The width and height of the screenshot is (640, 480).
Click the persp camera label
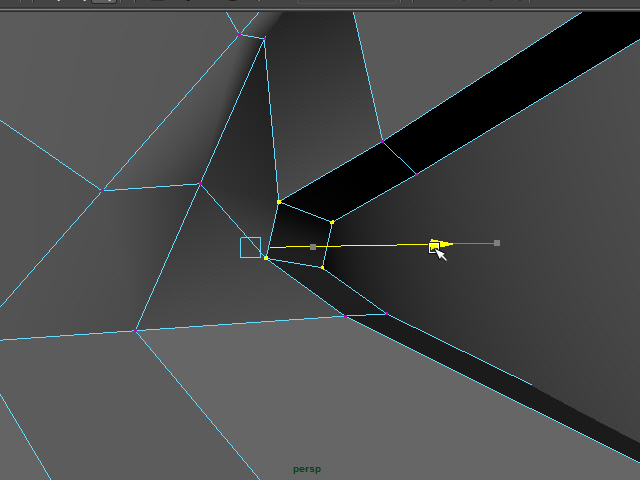(307, 469)
